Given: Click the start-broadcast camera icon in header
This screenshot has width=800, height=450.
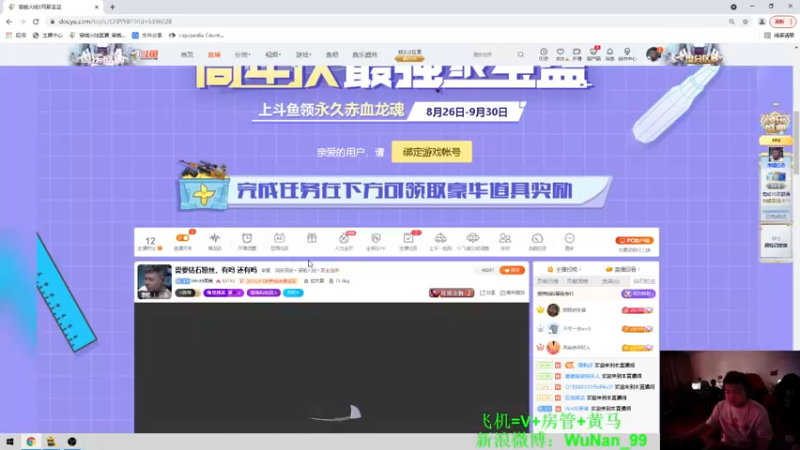Looking at the screenshot, I should tap(577, 52).
